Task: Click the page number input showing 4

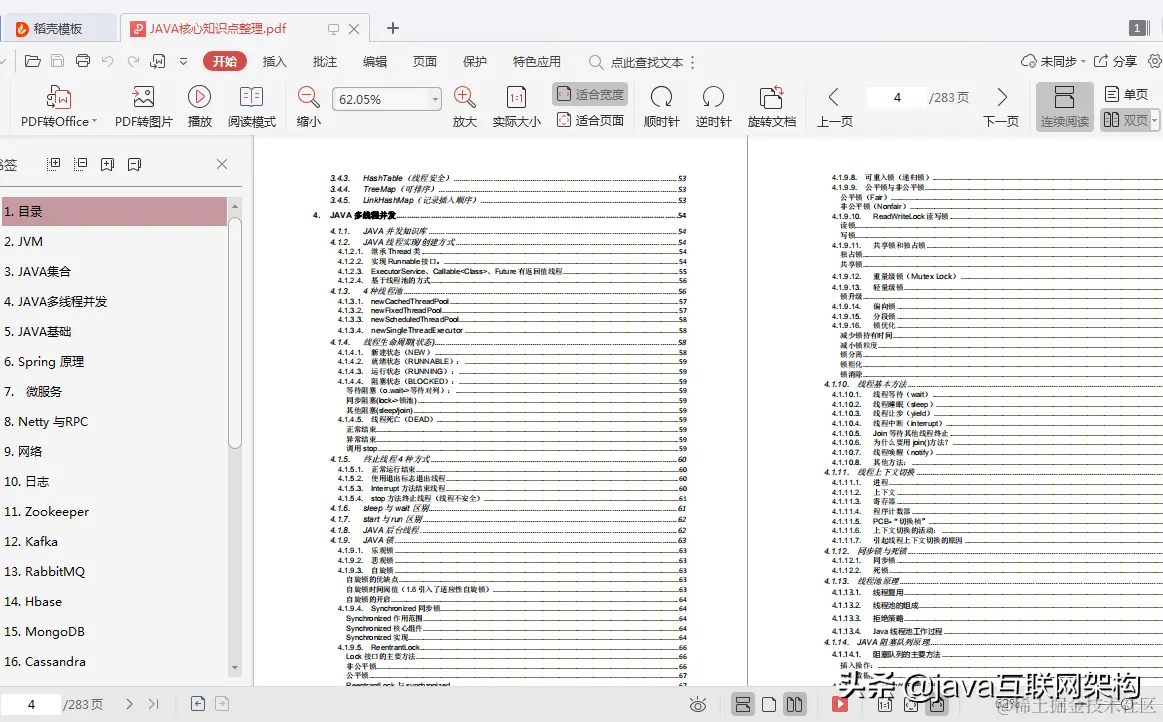Action: [897, 97]
